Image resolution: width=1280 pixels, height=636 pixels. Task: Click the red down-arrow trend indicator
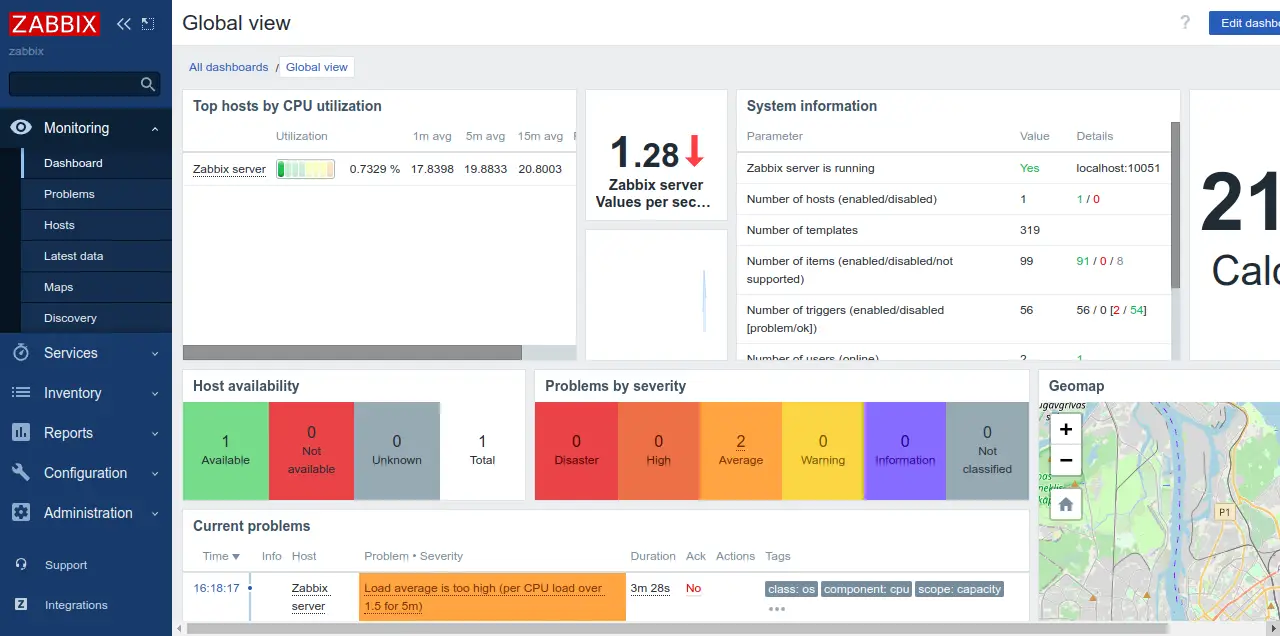pos(695,151)
